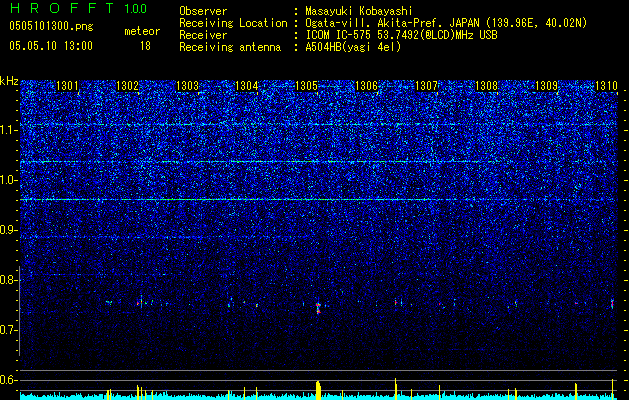629x400 pixels.
Task: Select the ICOM IC-575 receiver description
Action: pyautogui.click(x=401, y=35)
